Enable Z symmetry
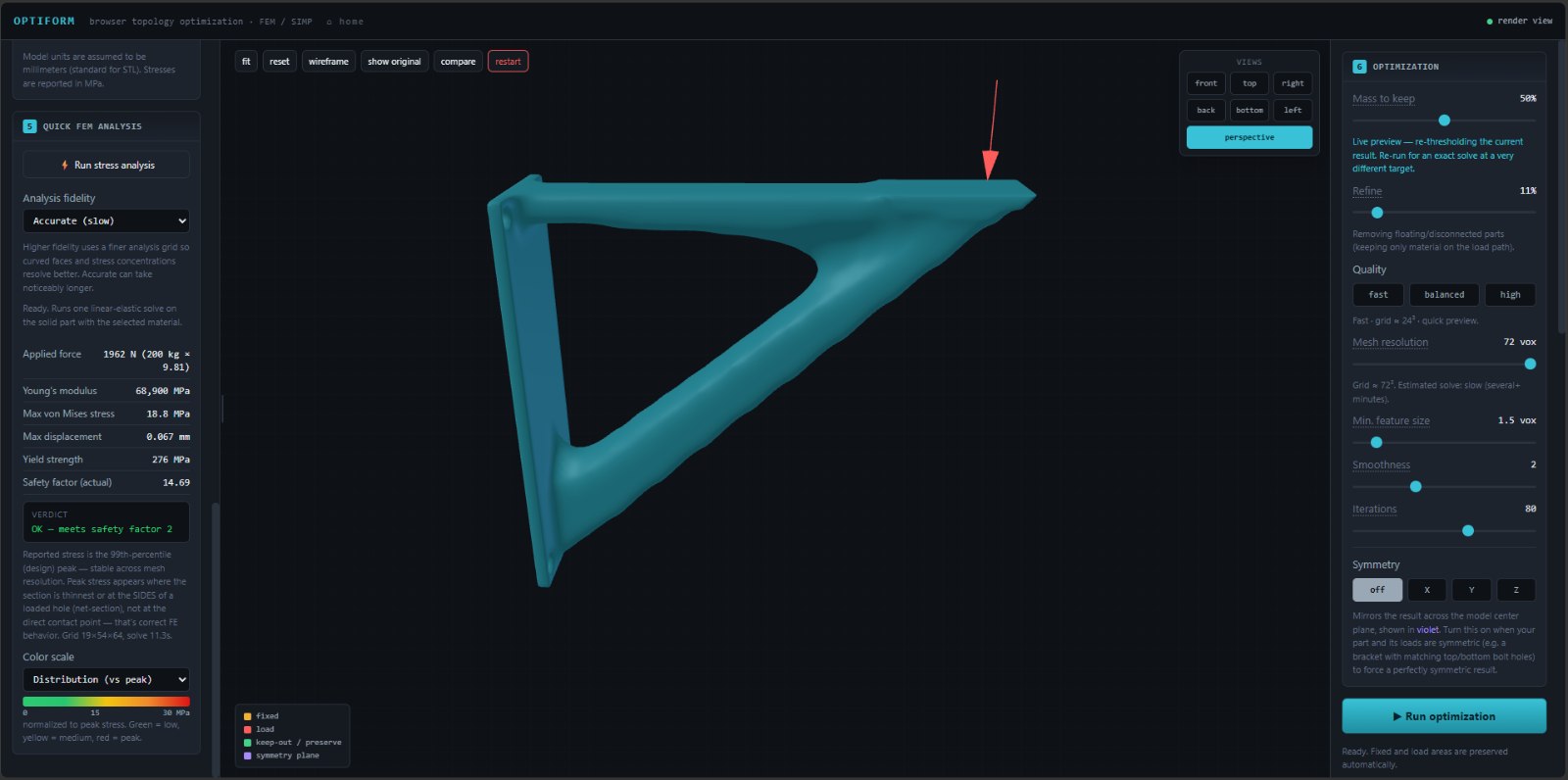The width and height of the screenshot is (1568, 780). click(x=1516, y=590)
